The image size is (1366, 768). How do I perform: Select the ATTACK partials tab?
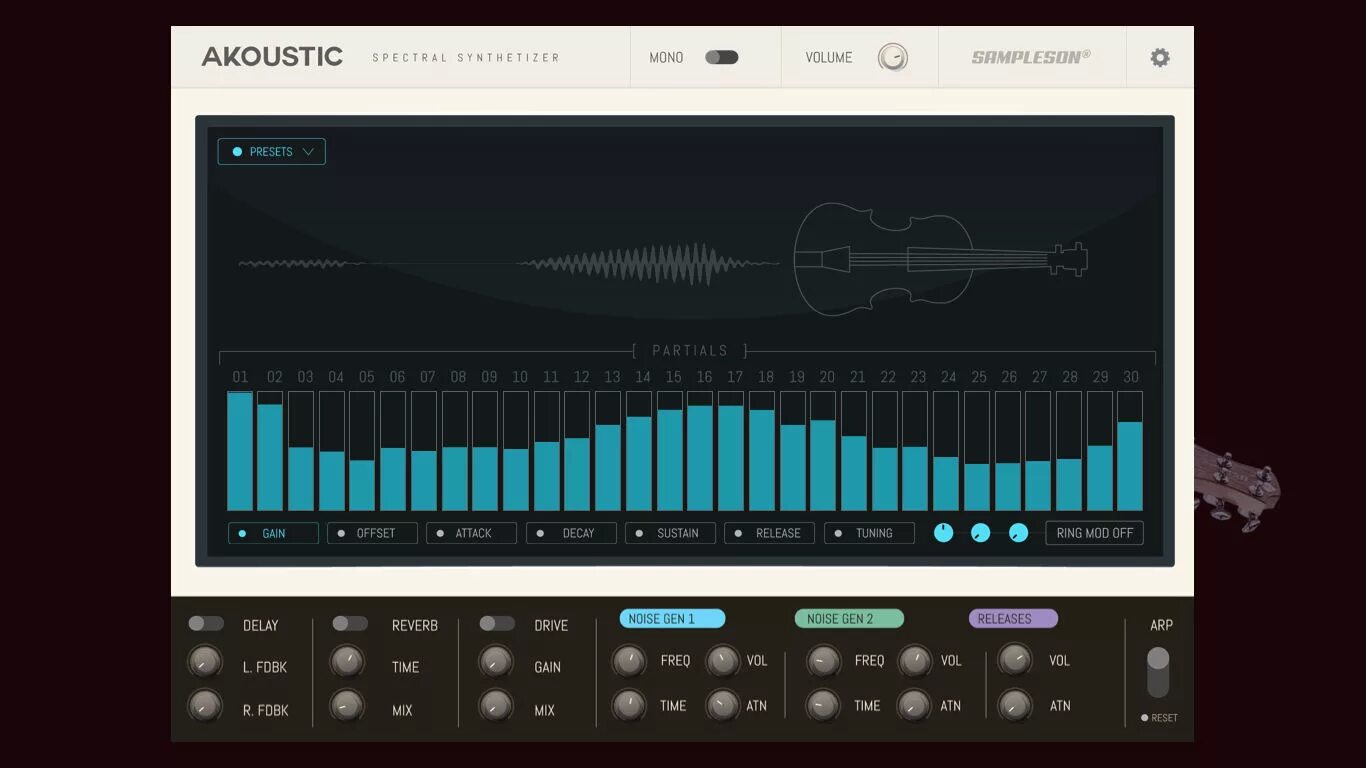click(471, 533)
